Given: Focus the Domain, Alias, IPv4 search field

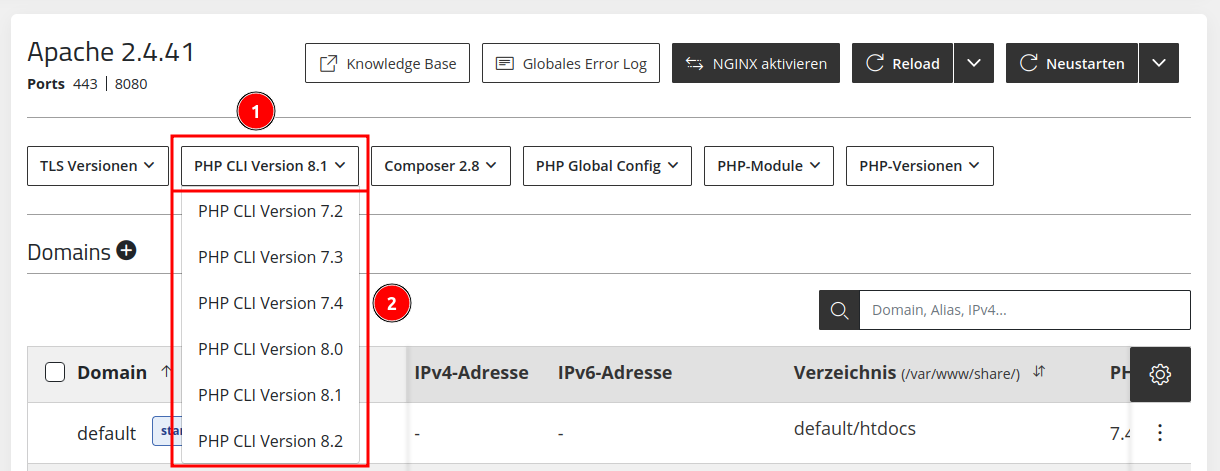Looking at the screenshot, I should click(1025, 310).
